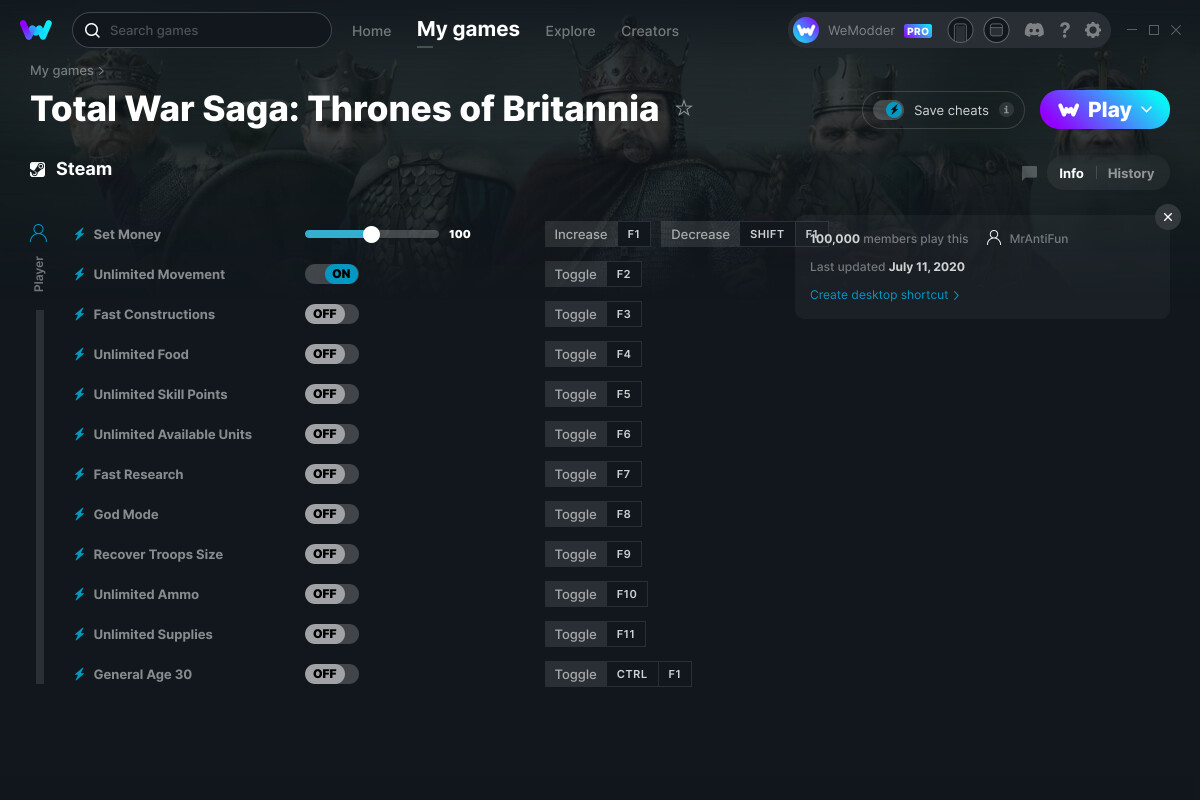Switch to Info tab
The height and width of the screenshot is (800, 1200).
pos(1071,173)
